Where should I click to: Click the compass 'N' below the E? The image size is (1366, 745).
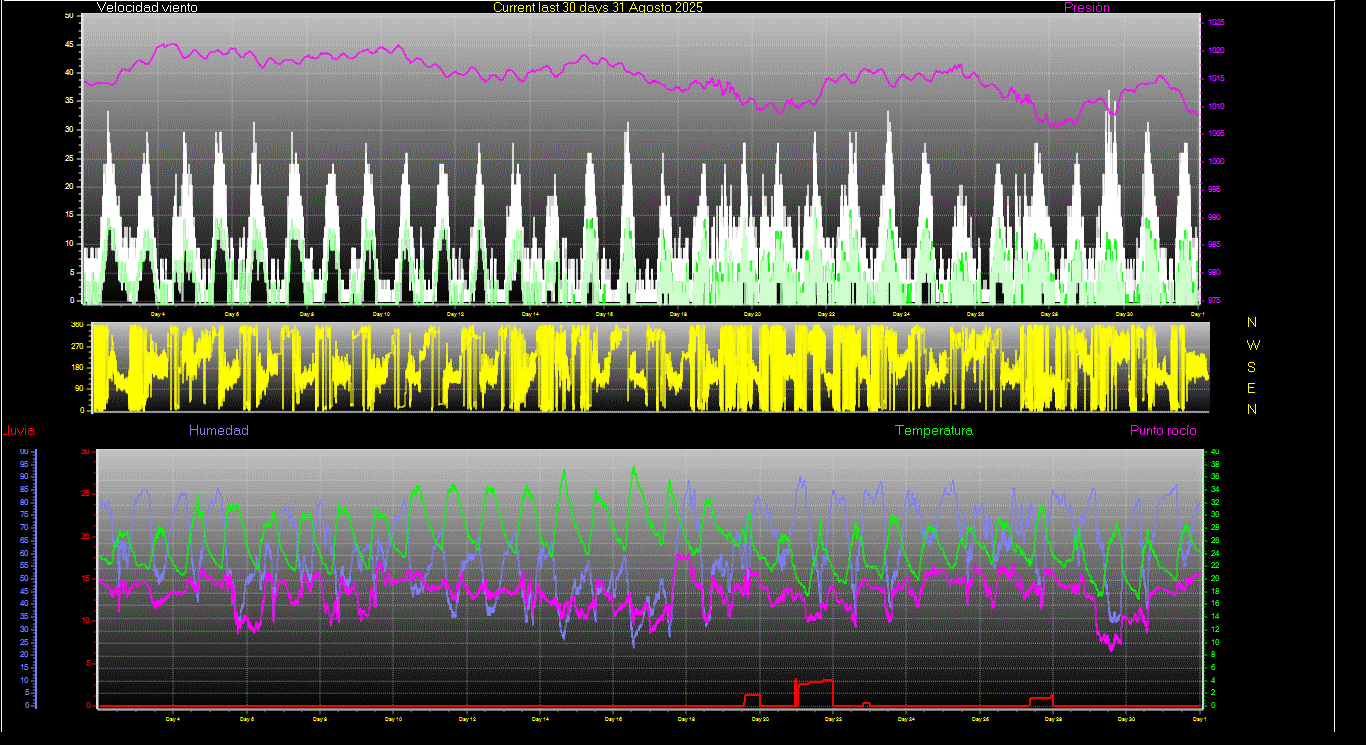1253,409
